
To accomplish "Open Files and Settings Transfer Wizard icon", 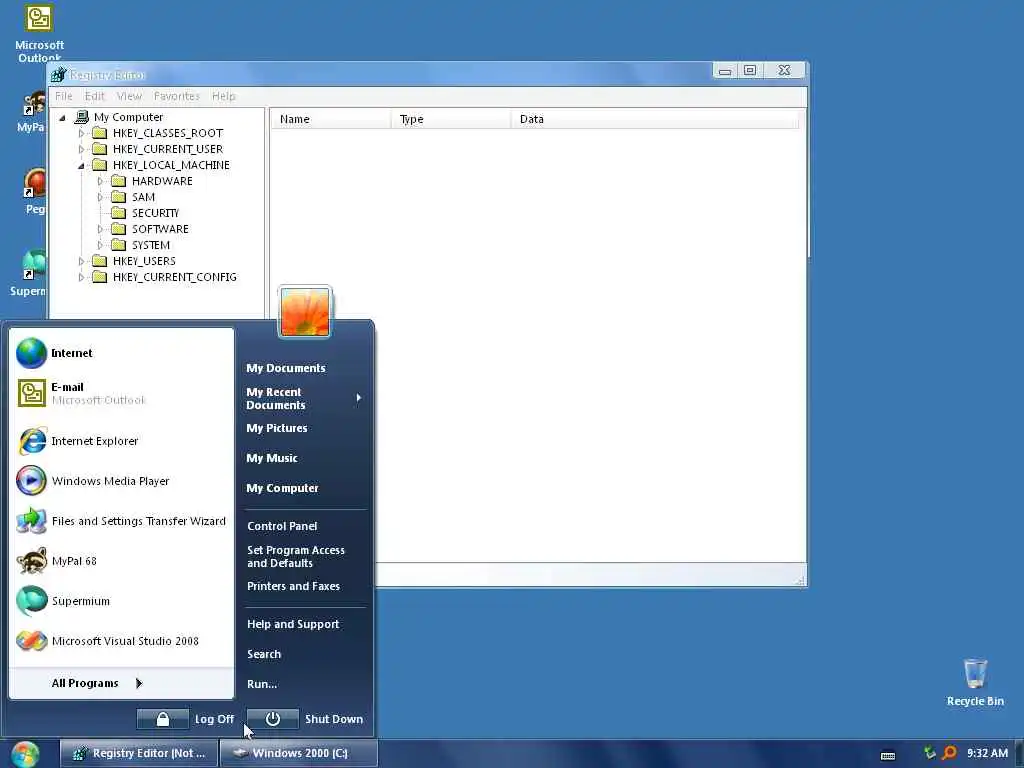I will pos(31,520).
